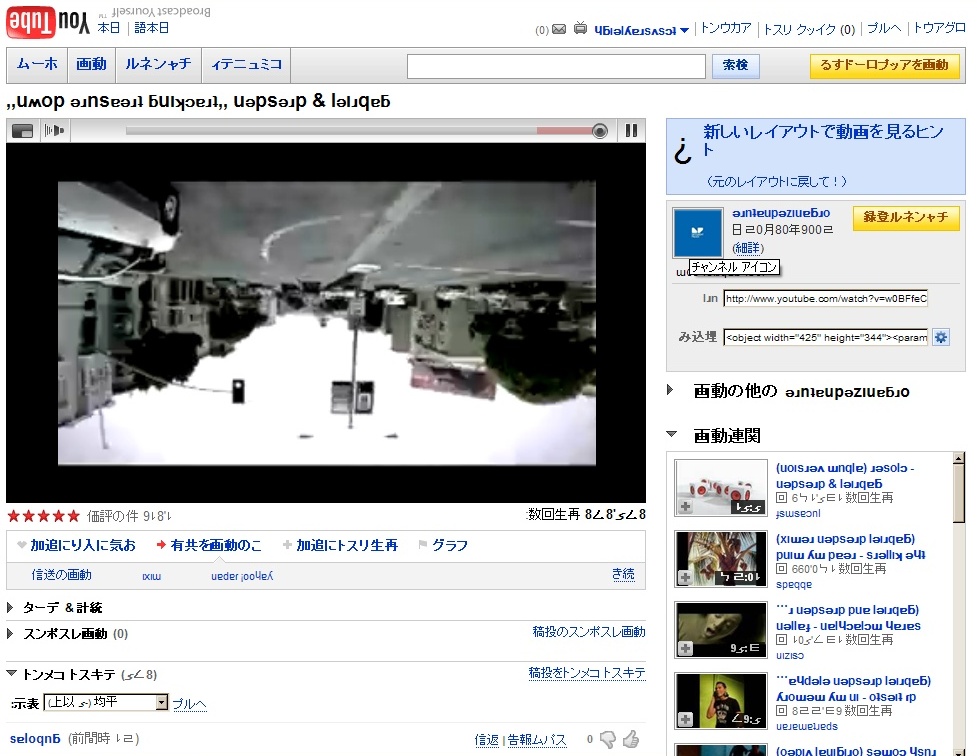Expand the ターデ & 計統 section
Viewport: 977px width, 756px height.
click(x=11, y=607)
